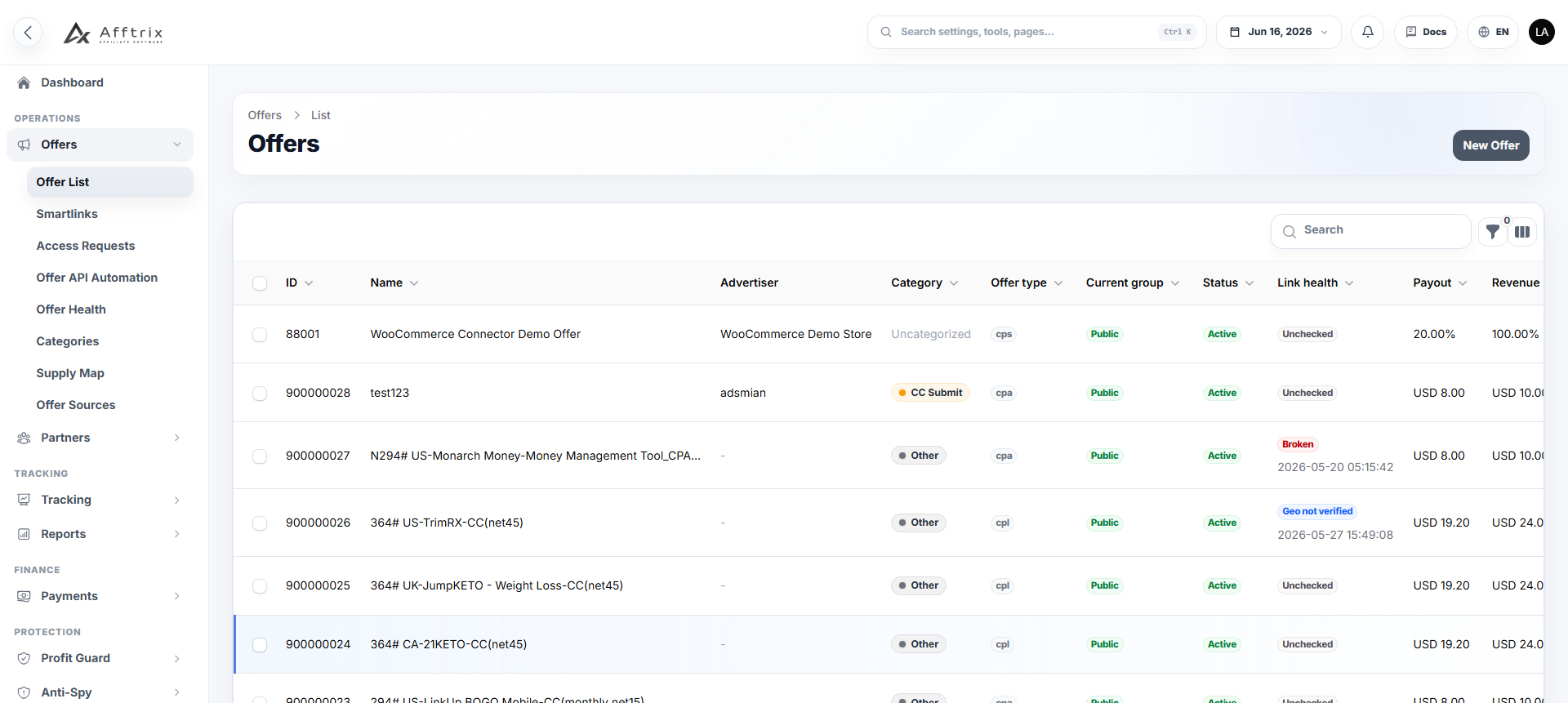Sort by the Status column
The width and height of the screenshot is (1568, 703).
[1228, 283]
